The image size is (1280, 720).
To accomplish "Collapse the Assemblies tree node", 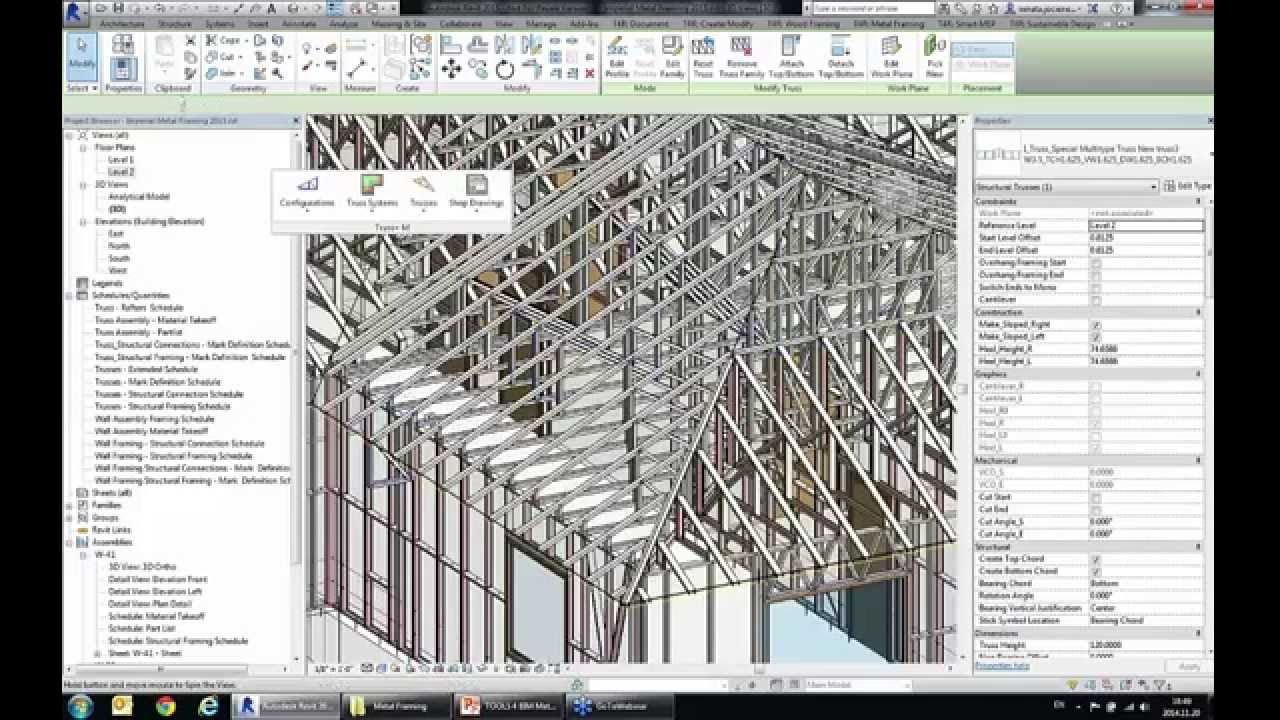I will click(x=70, y=542).
